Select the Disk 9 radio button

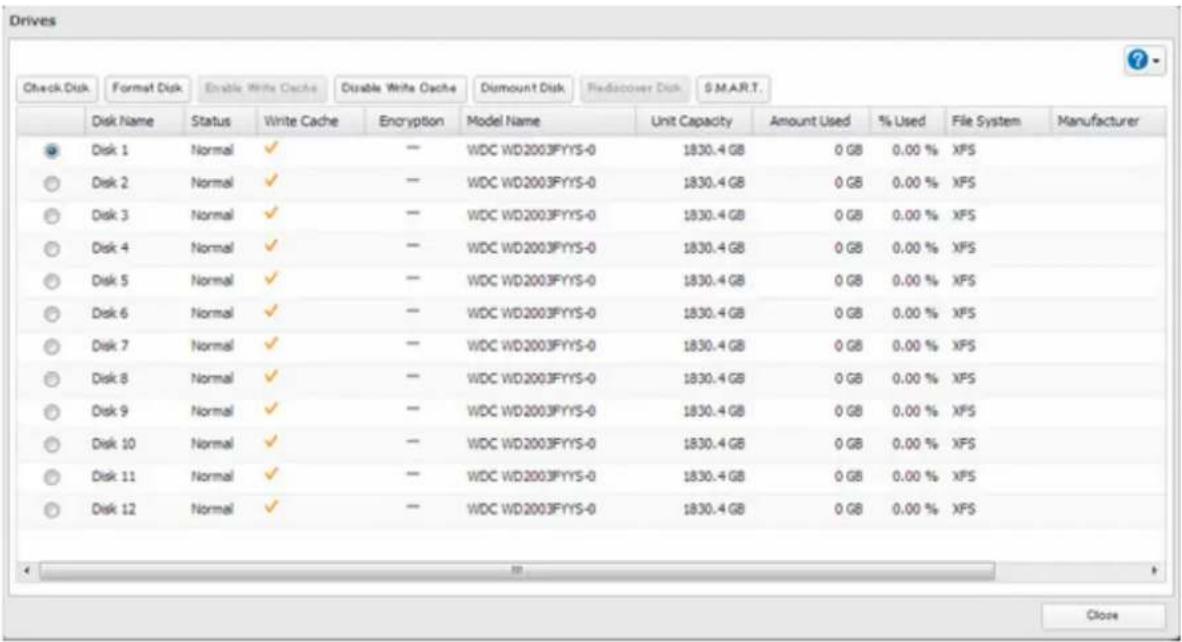pos(51,412)
